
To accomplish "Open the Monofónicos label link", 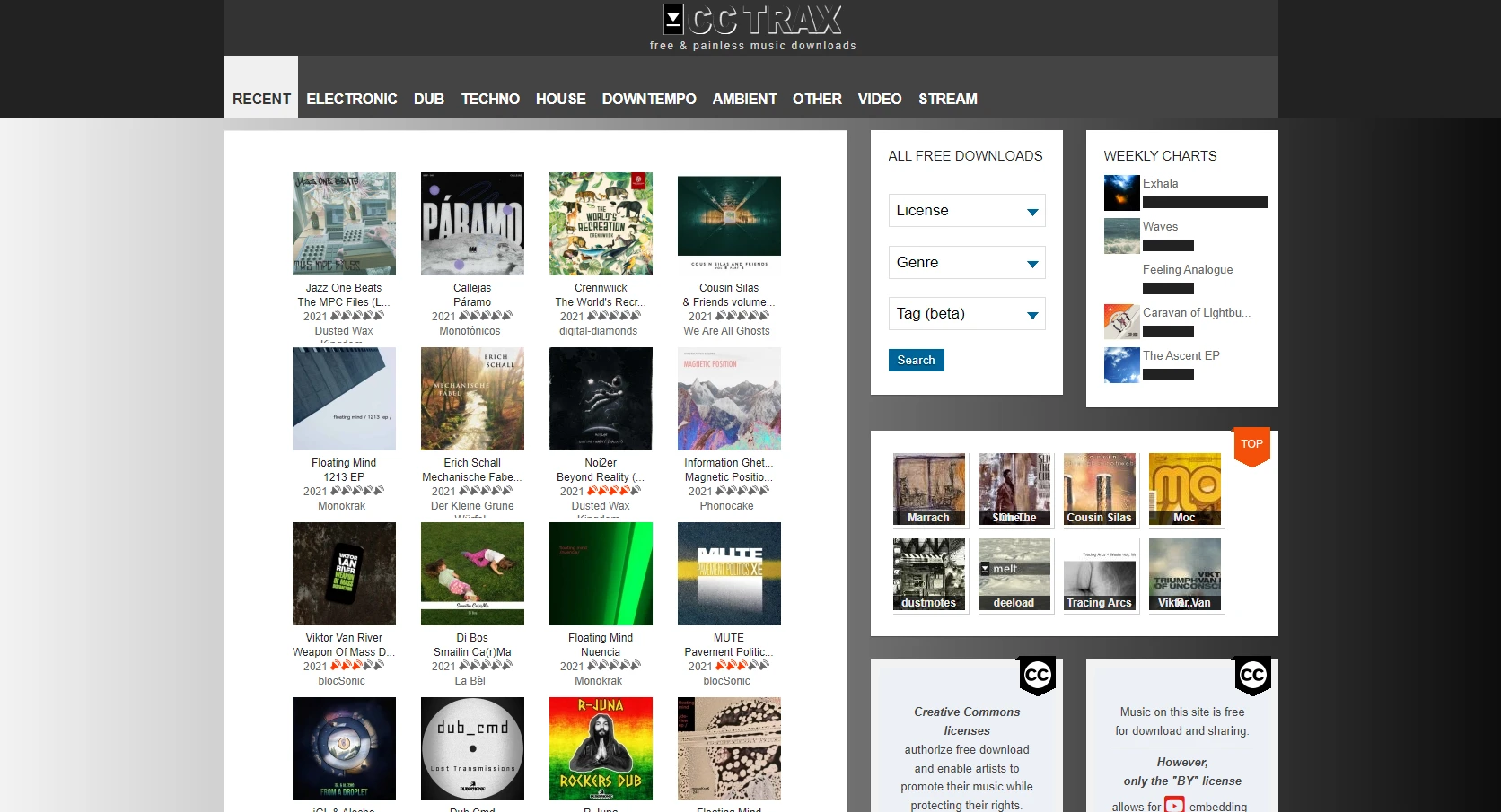I will (x=470, y=331).
